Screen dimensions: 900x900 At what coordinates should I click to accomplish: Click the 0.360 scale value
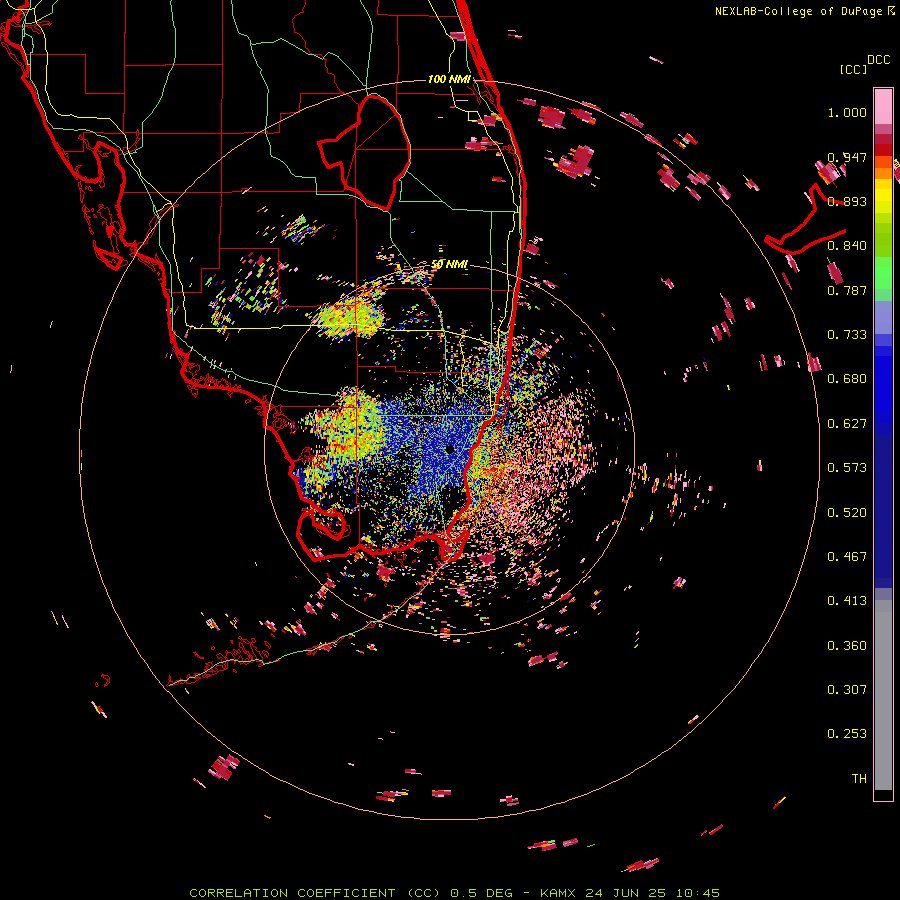847,645
